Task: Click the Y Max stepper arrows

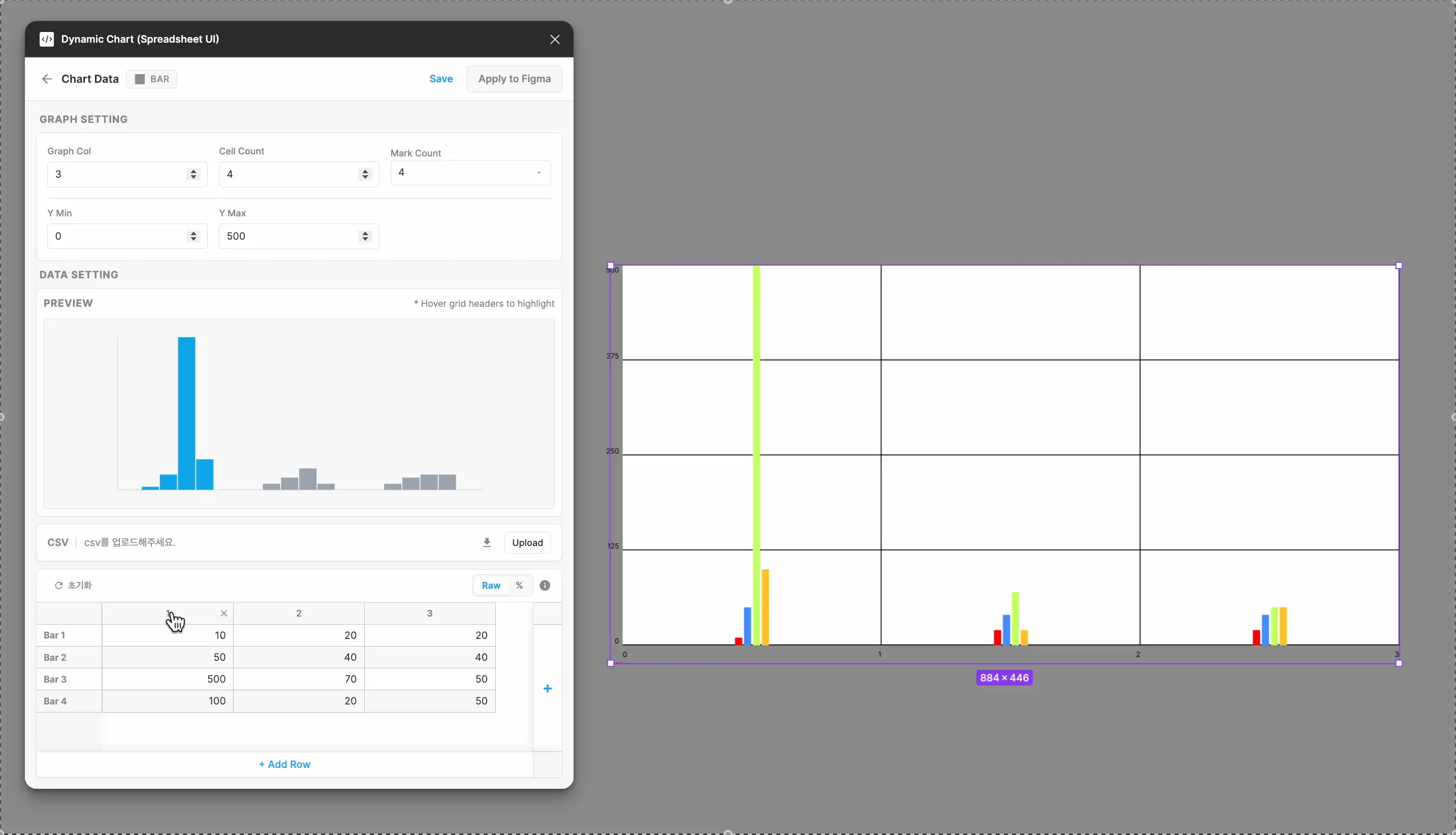Action: pos(365,236)
